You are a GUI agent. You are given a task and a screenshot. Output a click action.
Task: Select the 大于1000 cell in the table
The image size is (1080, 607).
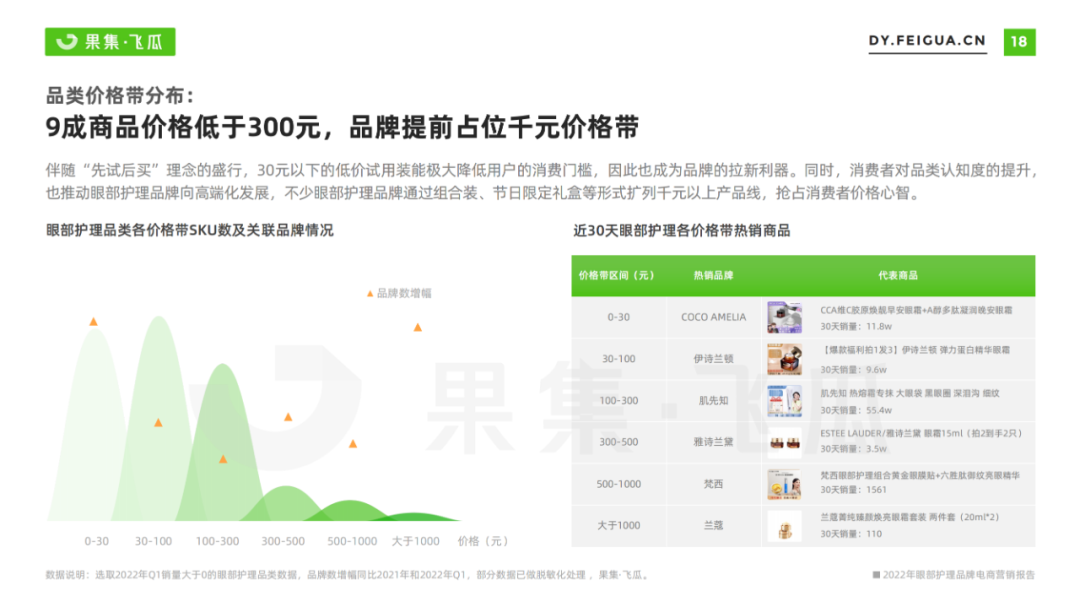[x=619, y=526]
